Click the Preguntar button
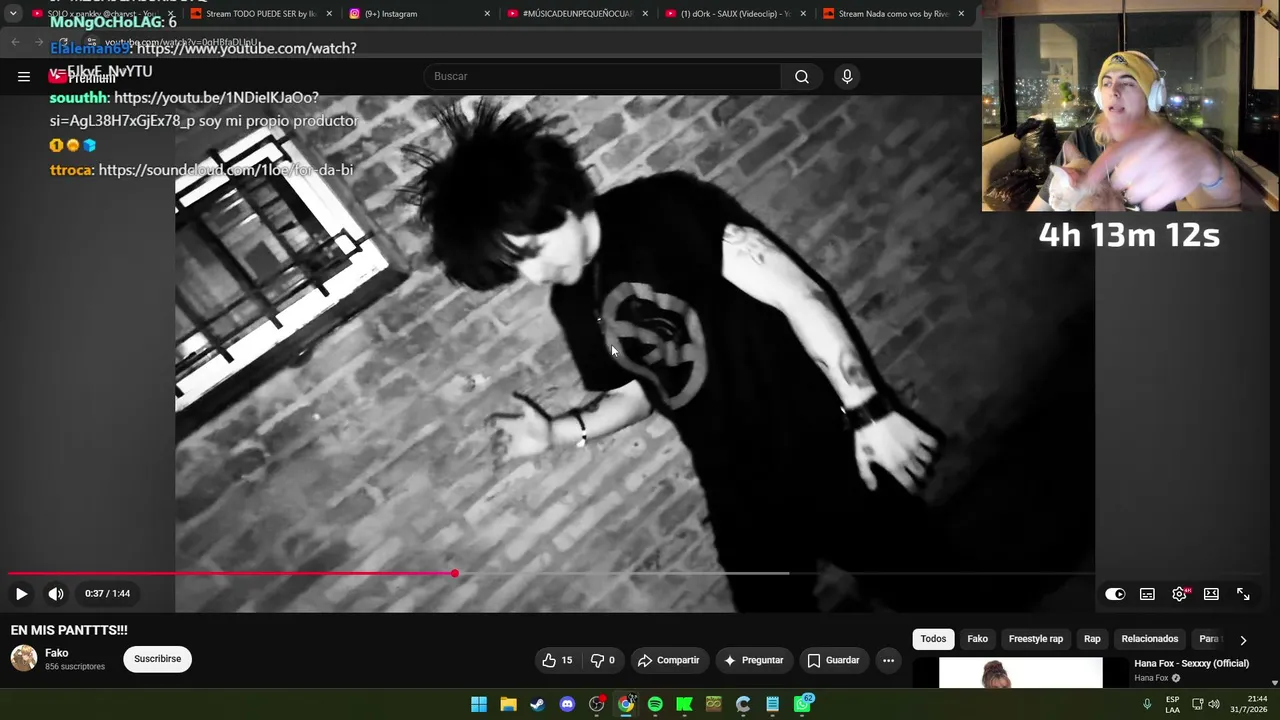Viewport: 1280px width, 720px height. [754, 660]
